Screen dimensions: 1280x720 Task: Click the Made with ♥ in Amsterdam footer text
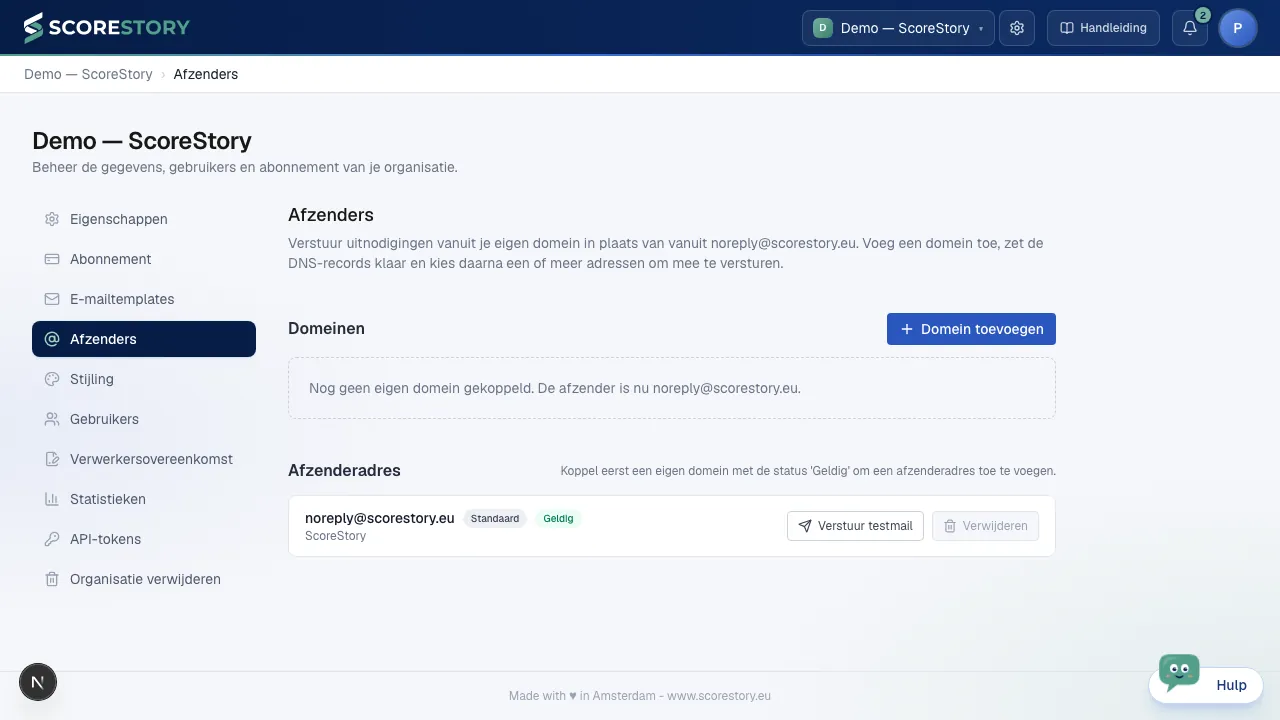640,696
